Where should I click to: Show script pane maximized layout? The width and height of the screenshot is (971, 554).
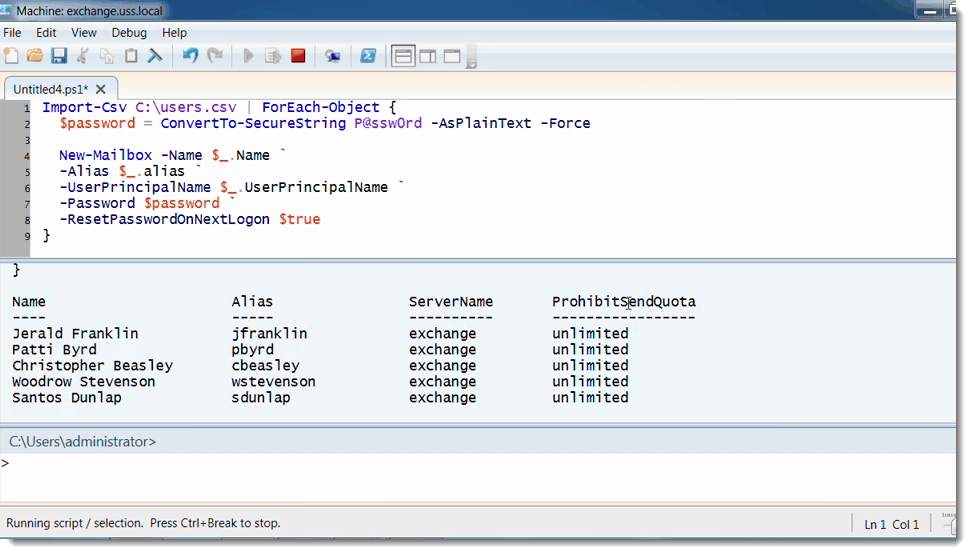click(x=452, y=56)
